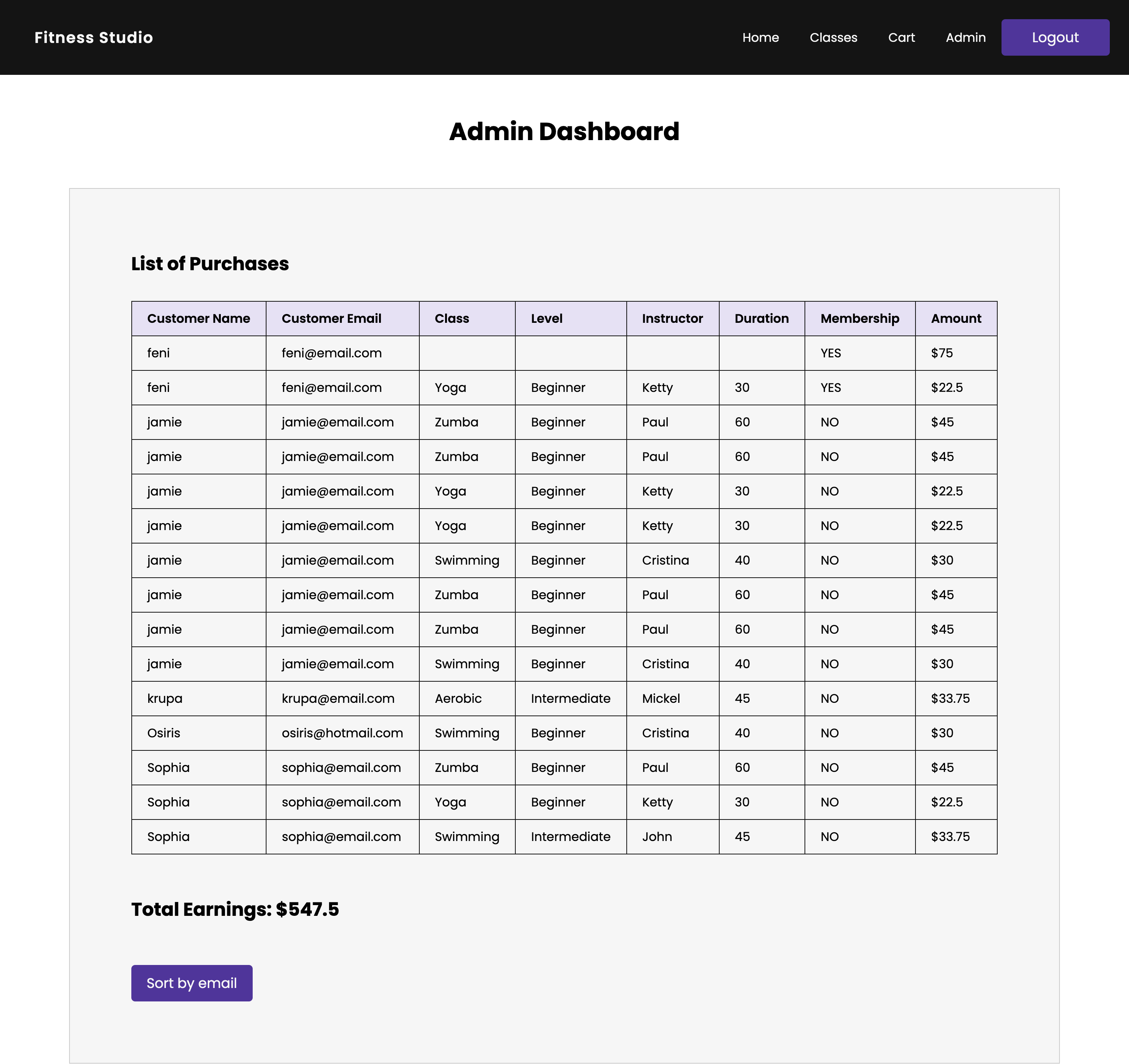Open the Classes navigation link
This screenshot has height=1064, width=1129.
[x=833, y=37]
